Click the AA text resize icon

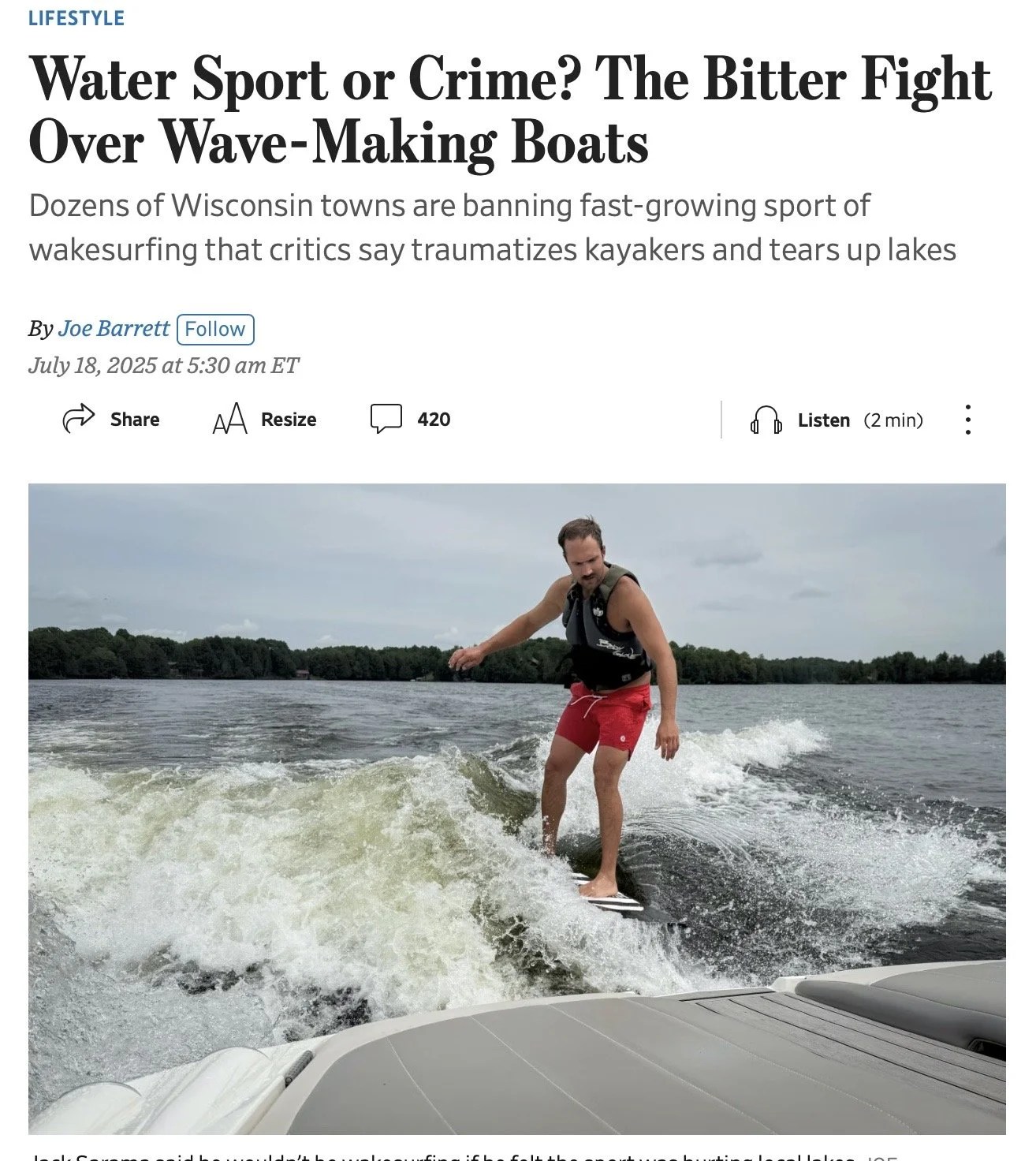pos(229,419)
